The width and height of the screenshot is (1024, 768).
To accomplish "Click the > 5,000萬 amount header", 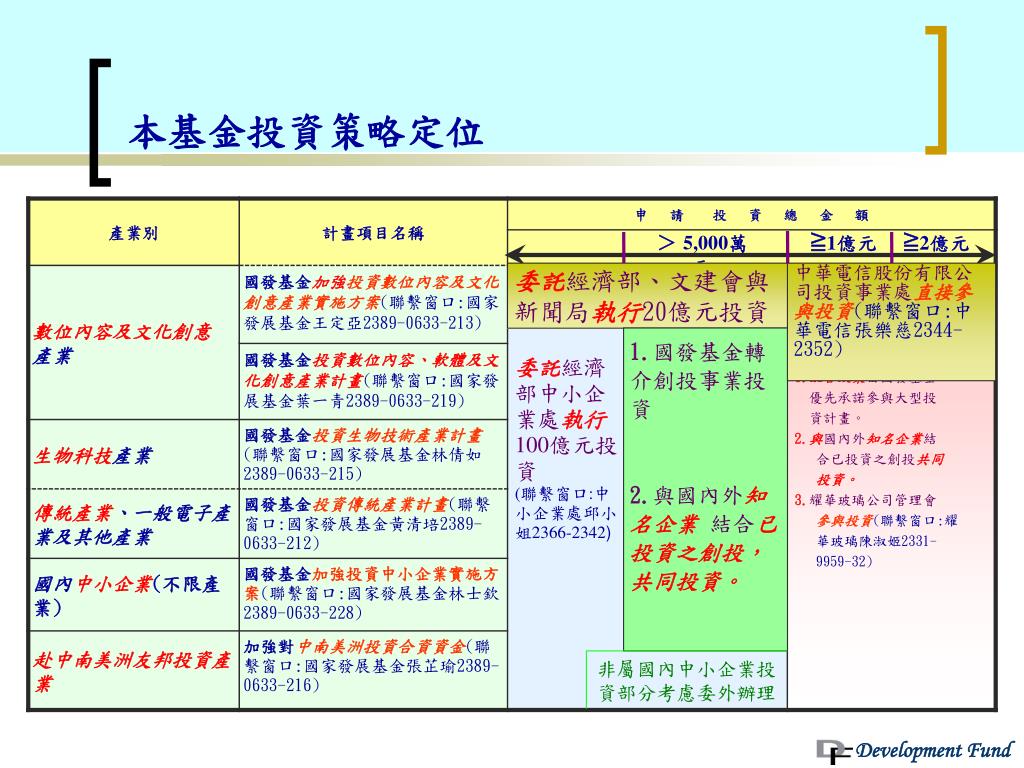I will (701, 243).
